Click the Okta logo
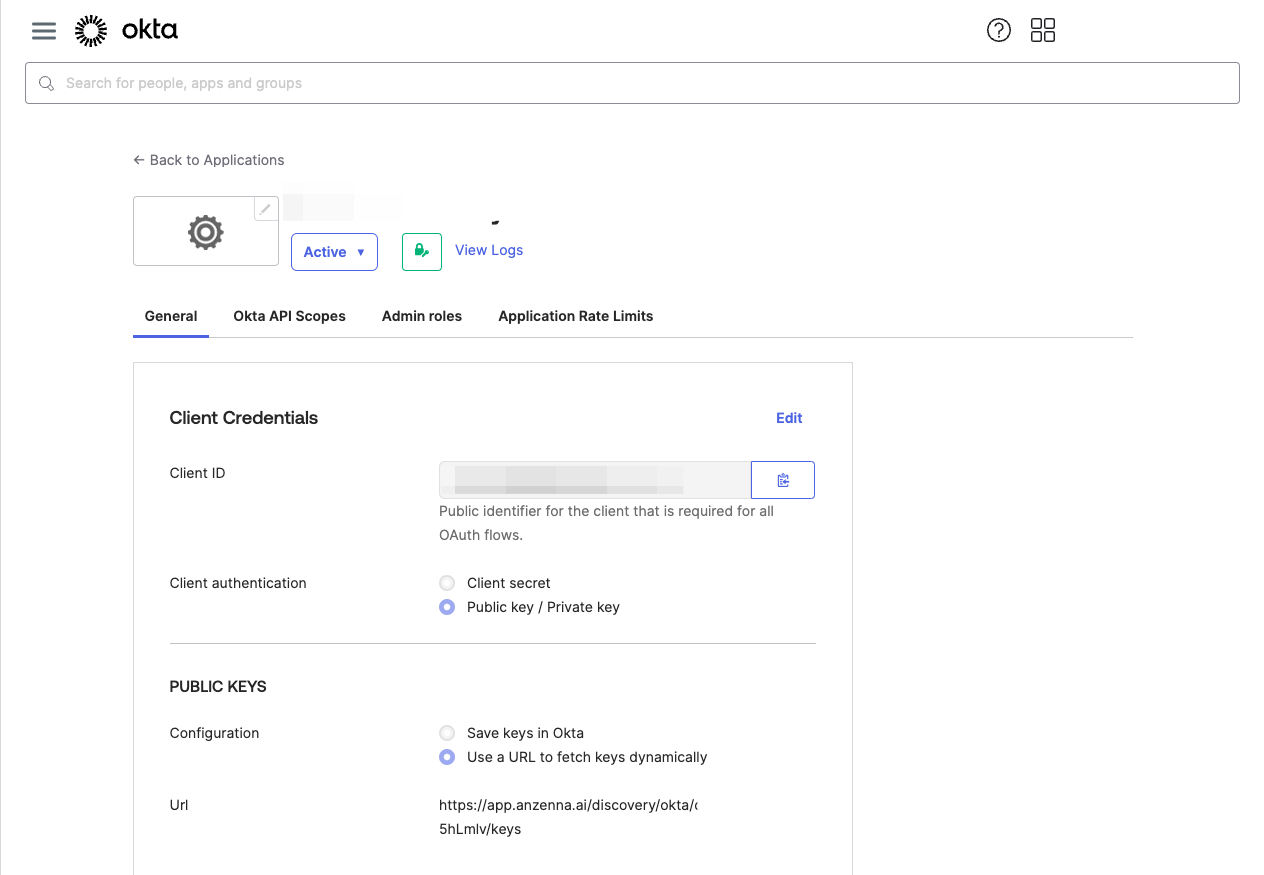This screenshot has height=875, width=1264. (127, 31)
